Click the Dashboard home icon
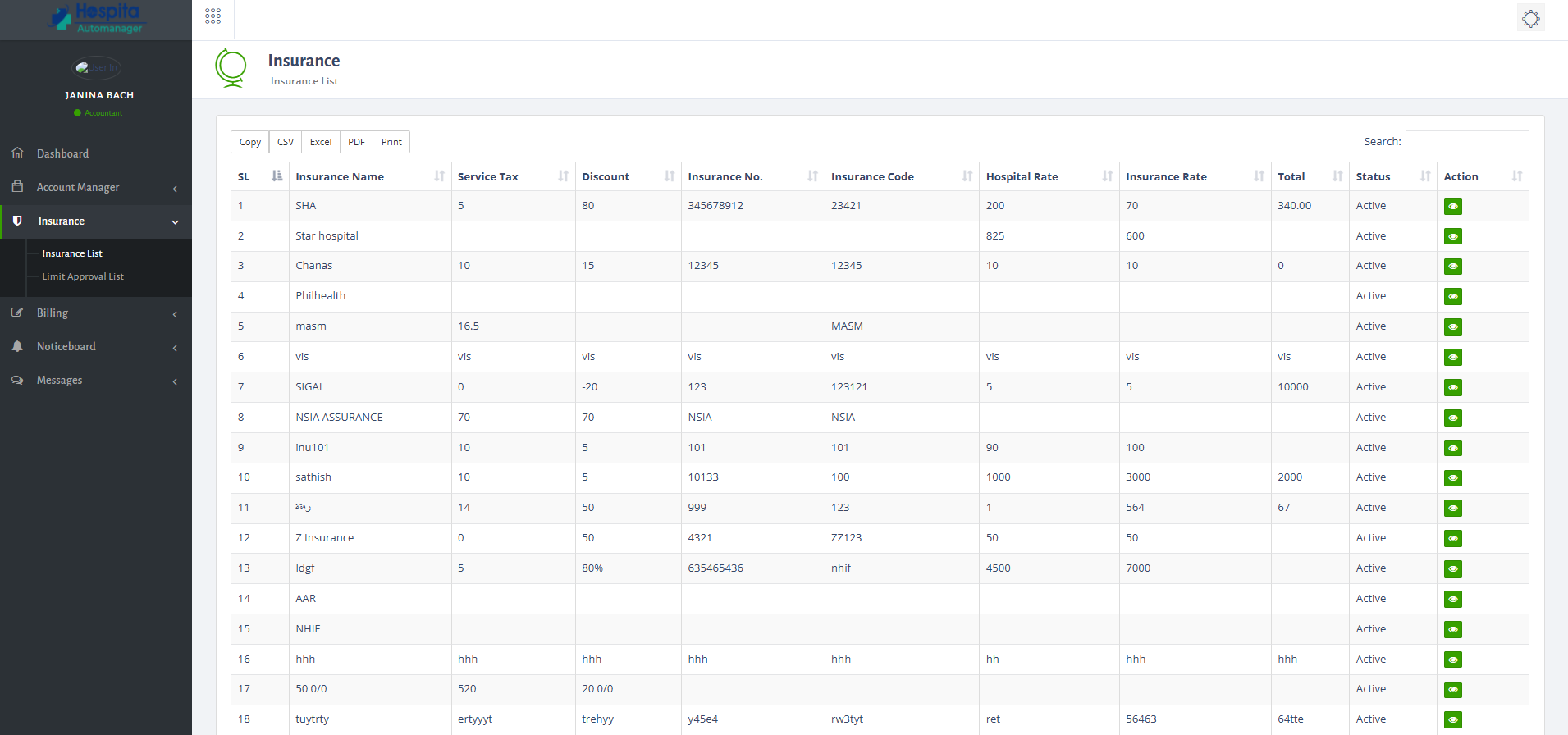The image size is (1568, 735). (17, 153)
